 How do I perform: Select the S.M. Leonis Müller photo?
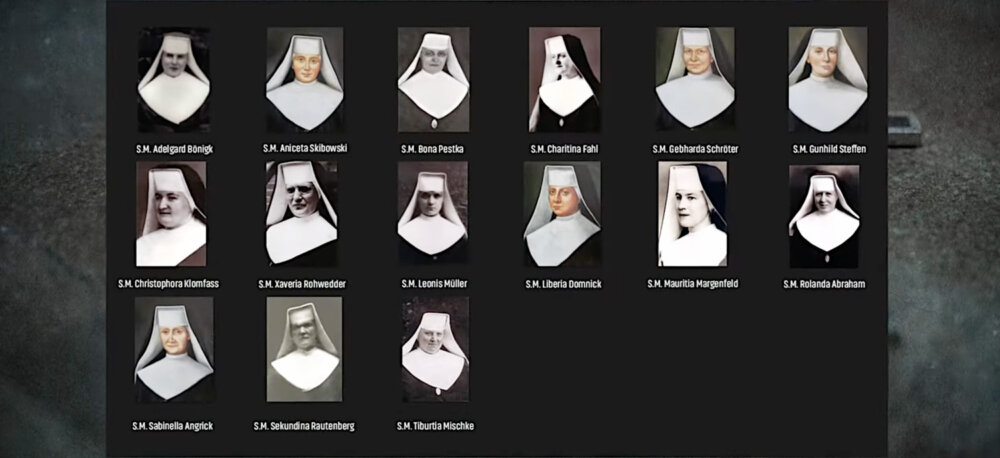click(x=432, y=213)
